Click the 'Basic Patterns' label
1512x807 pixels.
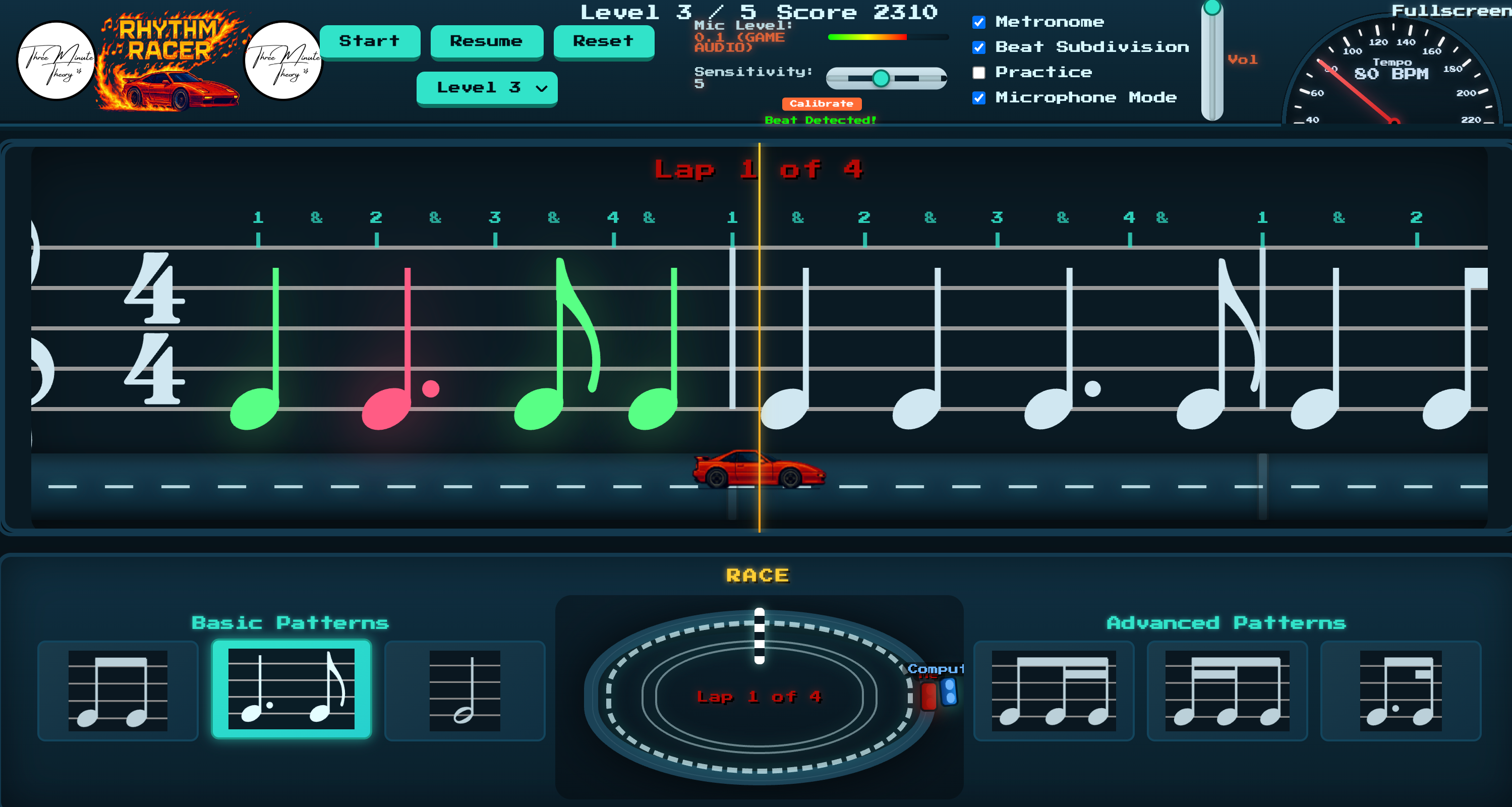pos(290,623)
